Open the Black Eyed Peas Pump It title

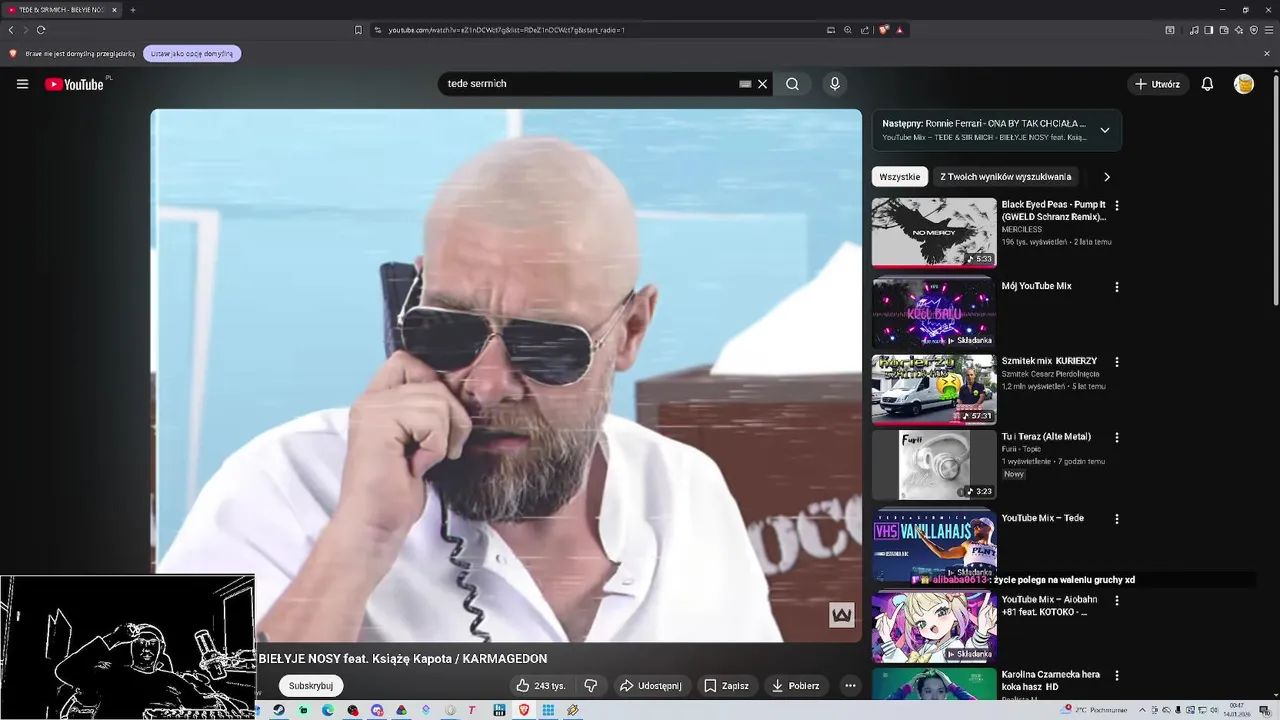point(1054,210)
